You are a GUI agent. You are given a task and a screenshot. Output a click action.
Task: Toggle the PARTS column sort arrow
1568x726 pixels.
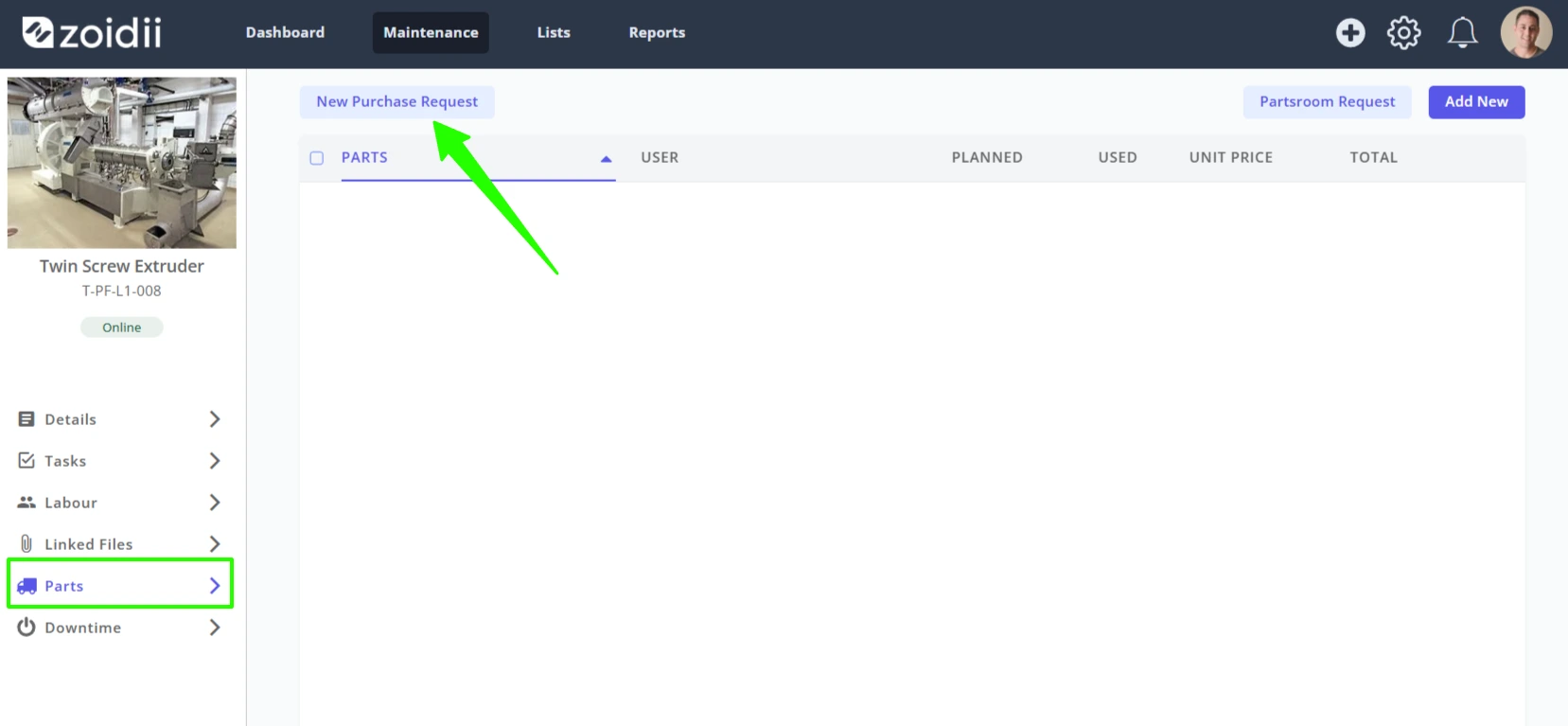[607, 159]
